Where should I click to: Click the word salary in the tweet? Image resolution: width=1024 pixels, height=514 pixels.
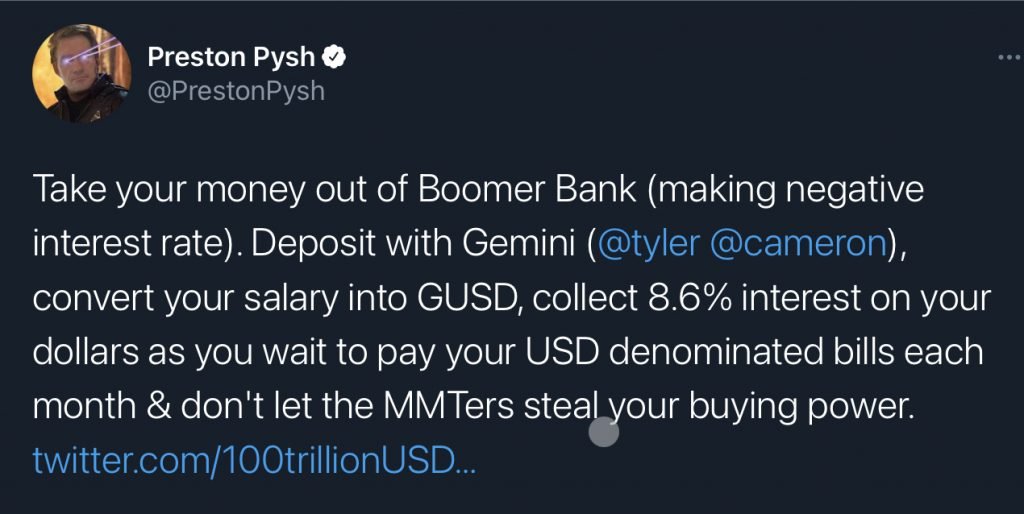pos(291,299)
